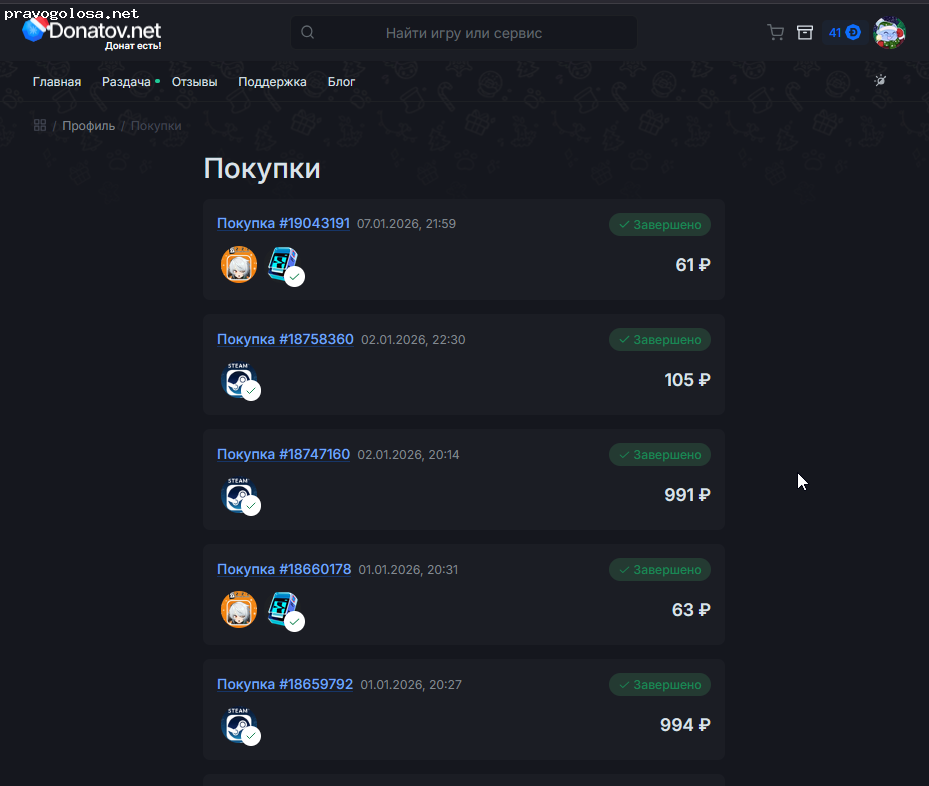929x786 pixels.
Task: Open the grid icon in the breadcrumb
Action: (40, 125)
